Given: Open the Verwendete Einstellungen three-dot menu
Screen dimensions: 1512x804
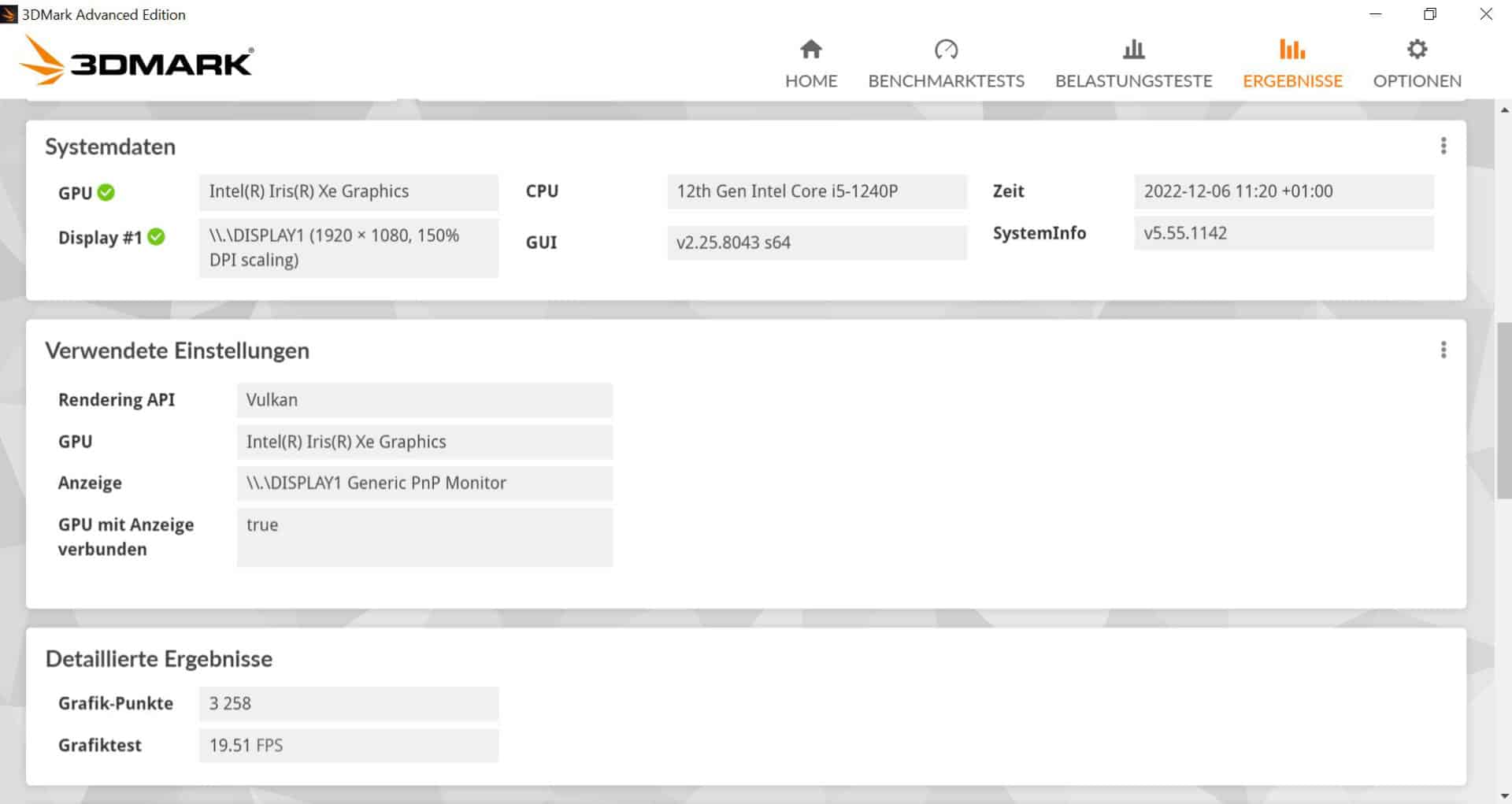Looking at the screenshot, I should 1443,350.
